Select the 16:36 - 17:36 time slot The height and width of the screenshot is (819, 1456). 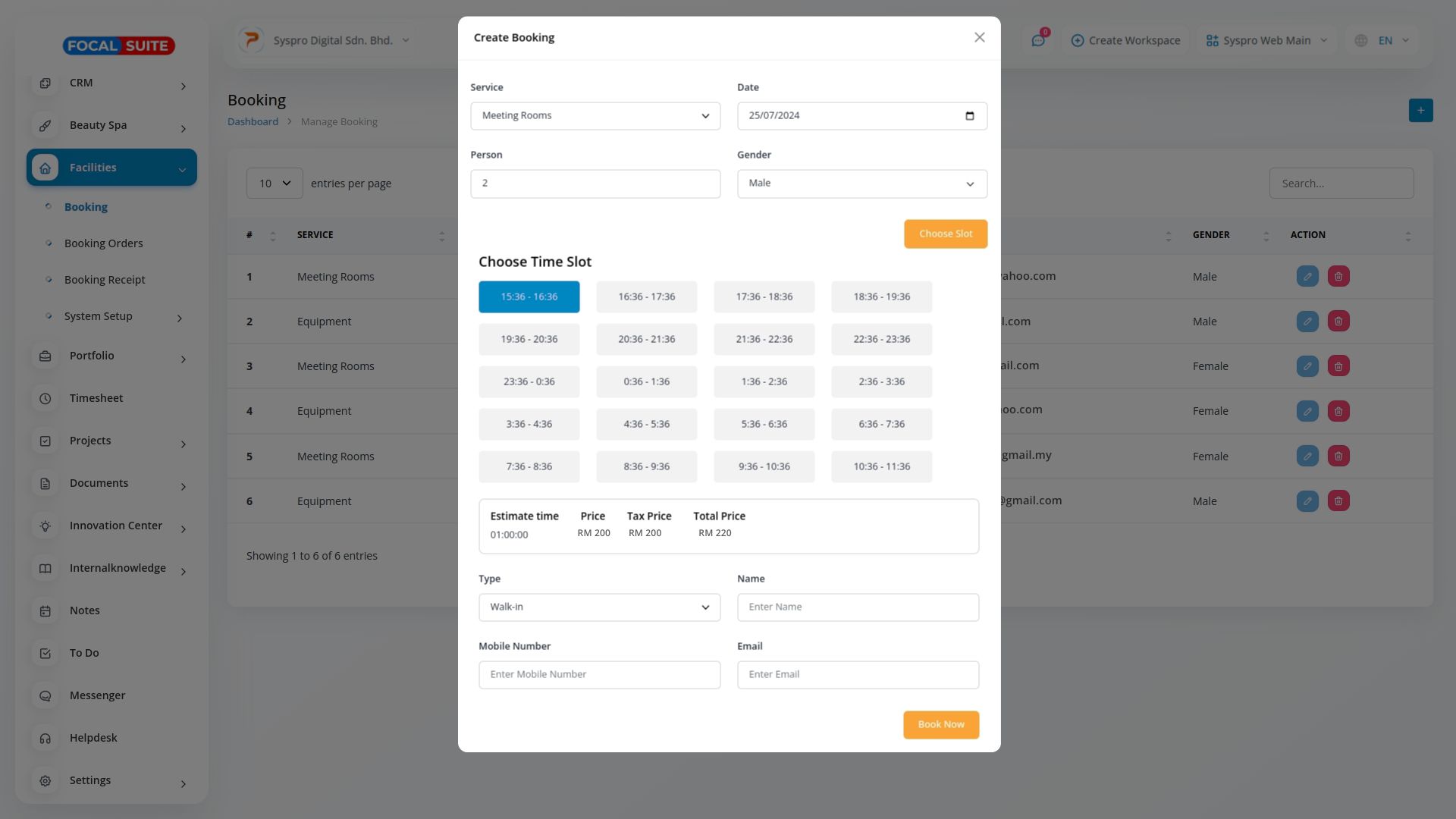pos(646,297)
